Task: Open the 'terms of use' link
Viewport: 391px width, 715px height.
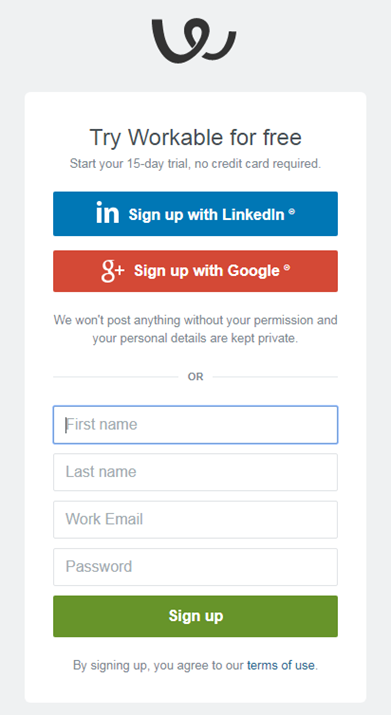Action: [x=281, y=665]
